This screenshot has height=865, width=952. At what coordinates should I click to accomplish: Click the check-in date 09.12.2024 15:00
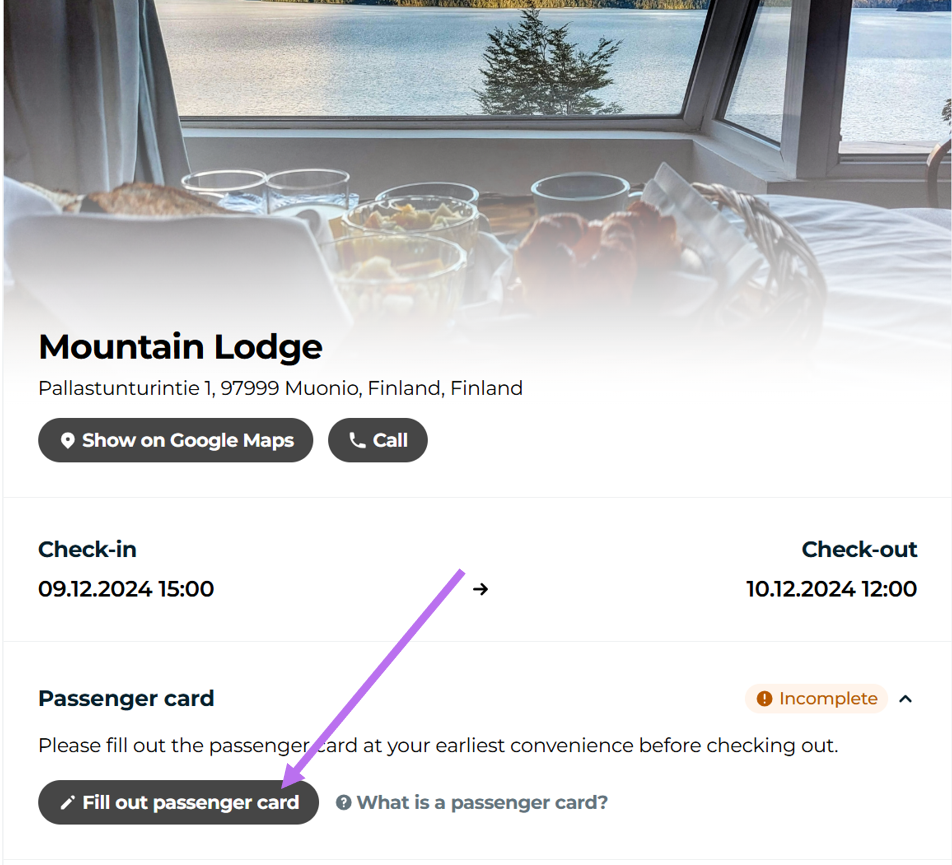click(126, 589)
